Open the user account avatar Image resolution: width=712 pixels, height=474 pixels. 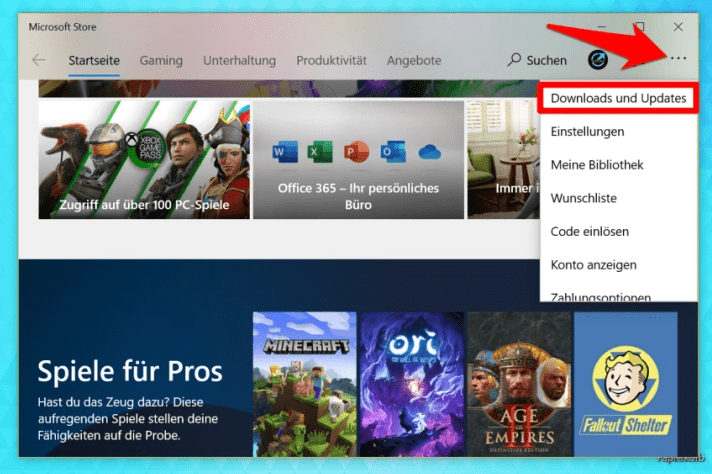point(598,59)
